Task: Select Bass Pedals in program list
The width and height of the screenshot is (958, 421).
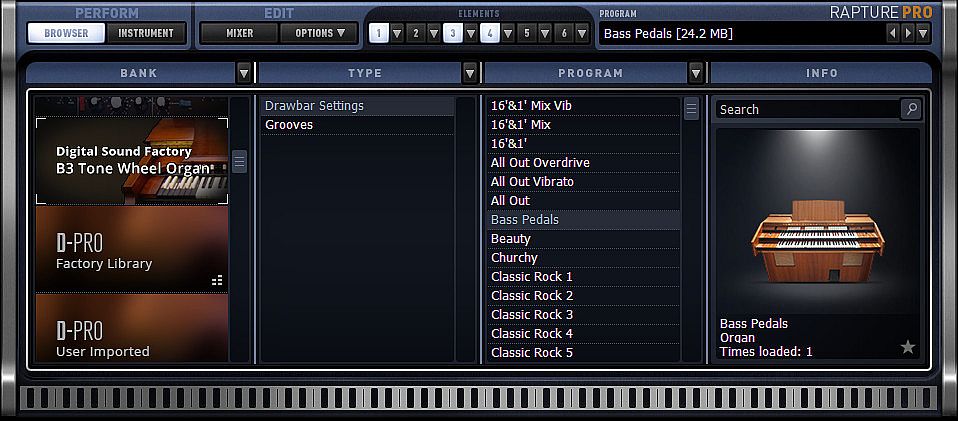Action: (583, 219)
